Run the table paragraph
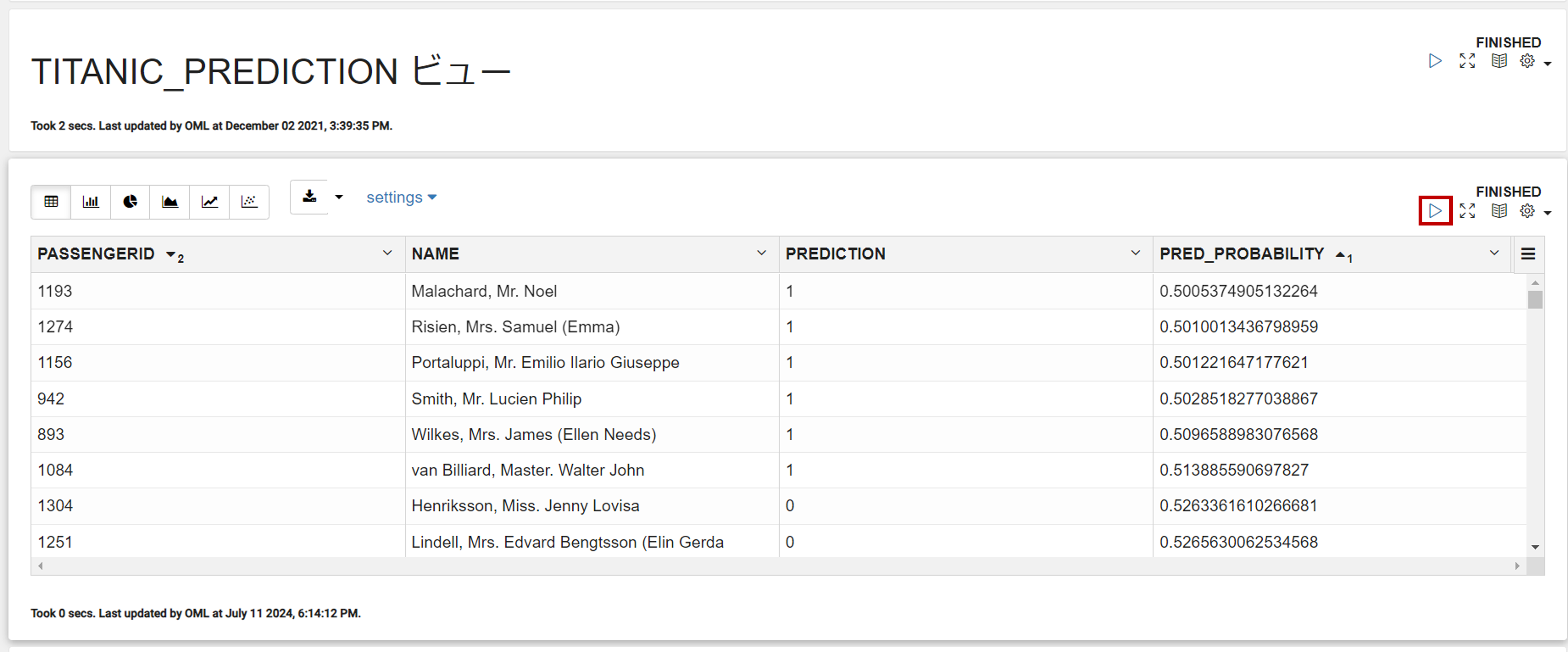 [1435, 211]
